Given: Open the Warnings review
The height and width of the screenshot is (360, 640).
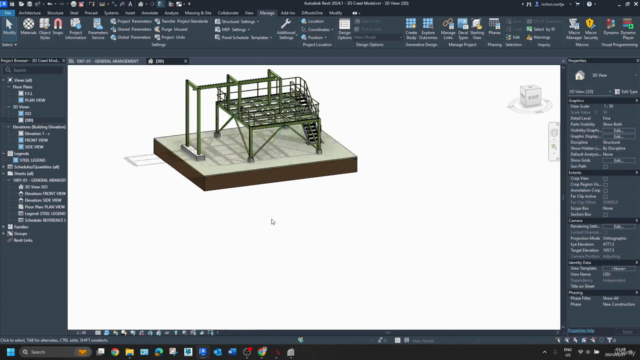Looking at the screenshot, I should coord(538,37).
